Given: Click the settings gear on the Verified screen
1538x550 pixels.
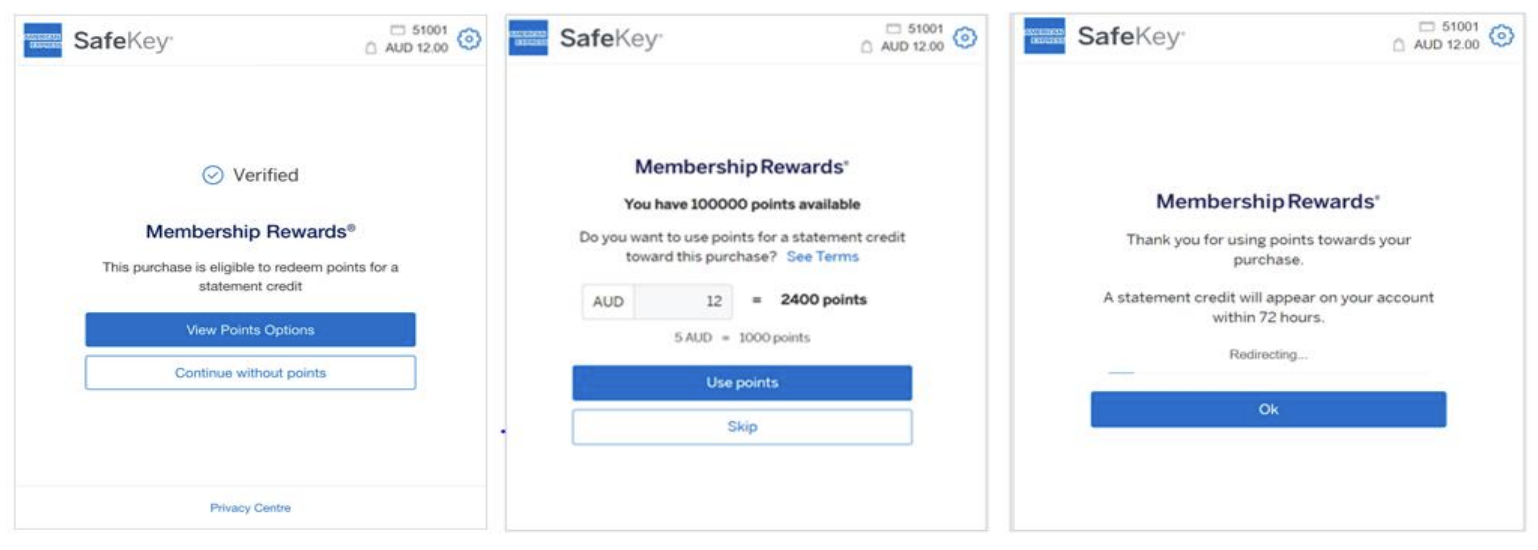Looking at the screenshot, I should tap(469, 39).
